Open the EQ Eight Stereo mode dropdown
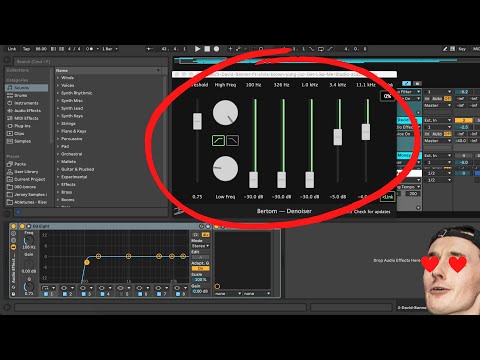 pos(200,246)
